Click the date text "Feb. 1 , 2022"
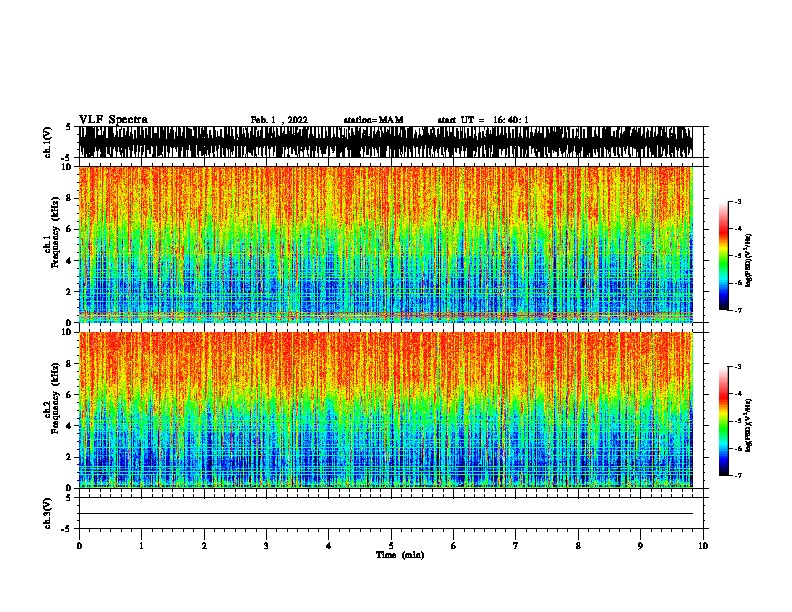792x612 pixels. [x=279, y=120]
